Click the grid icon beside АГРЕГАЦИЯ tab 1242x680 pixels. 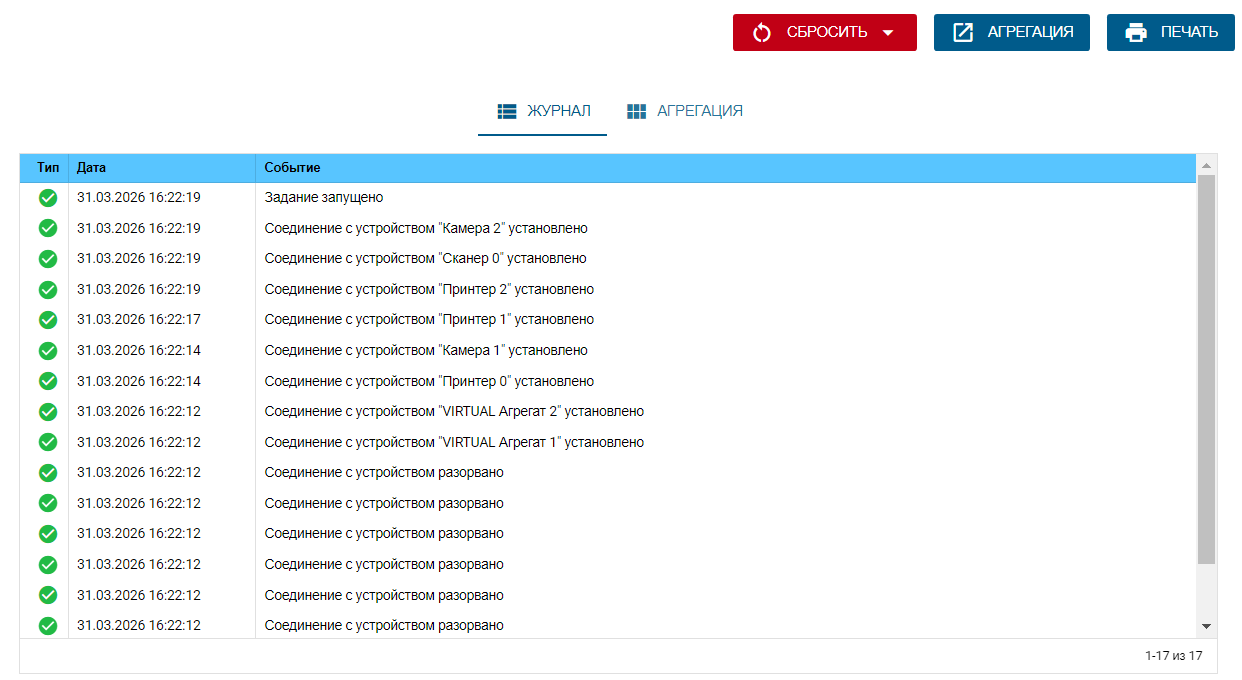(637, 111)
